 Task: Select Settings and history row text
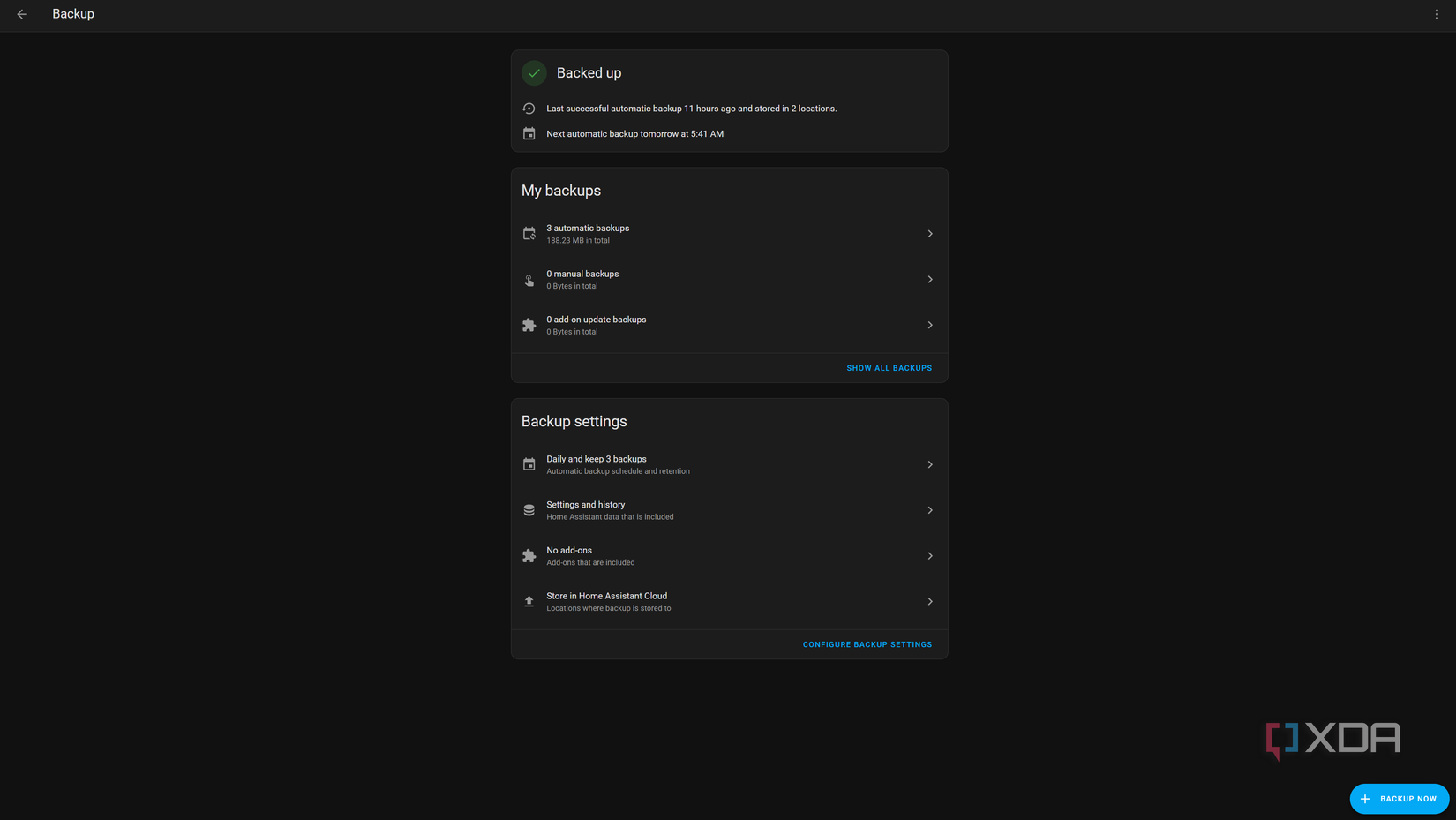tap(585, 505)
